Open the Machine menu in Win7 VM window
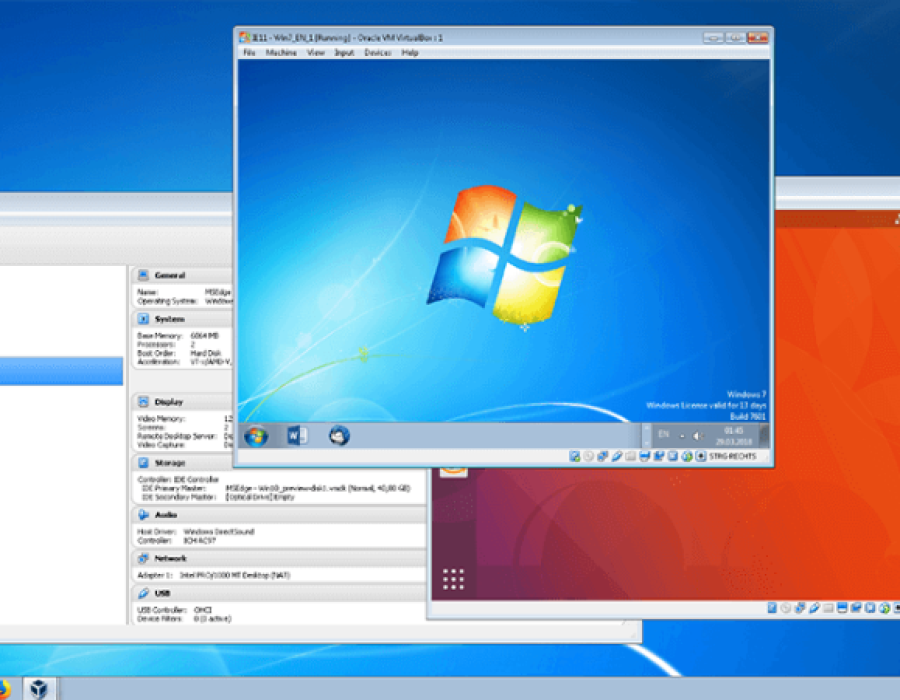 281,53
